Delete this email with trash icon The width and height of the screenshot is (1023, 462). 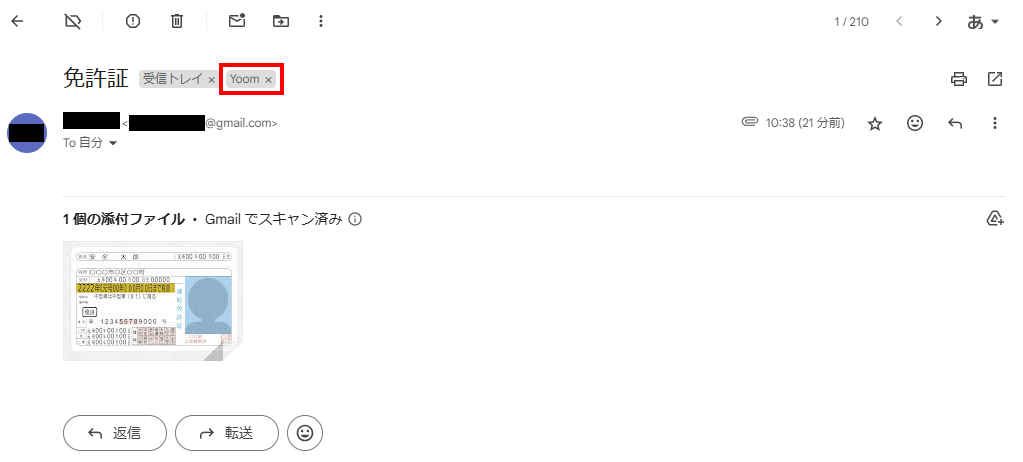coord(177,22)
